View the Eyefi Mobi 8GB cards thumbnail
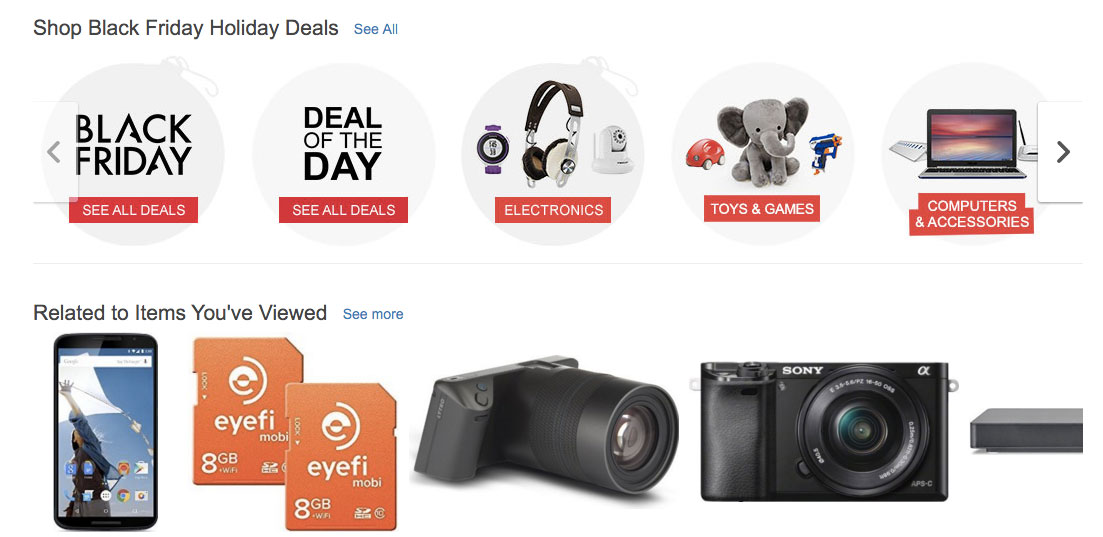 coord(295,434)
